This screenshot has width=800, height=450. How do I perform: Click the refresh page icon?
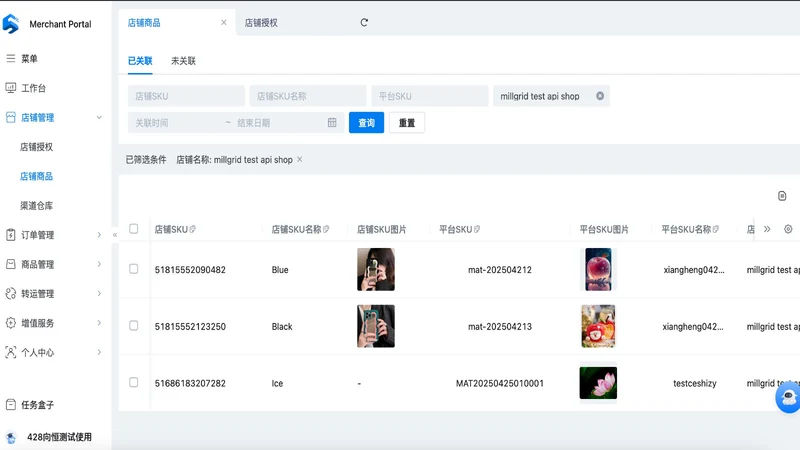tap(364, 22)
